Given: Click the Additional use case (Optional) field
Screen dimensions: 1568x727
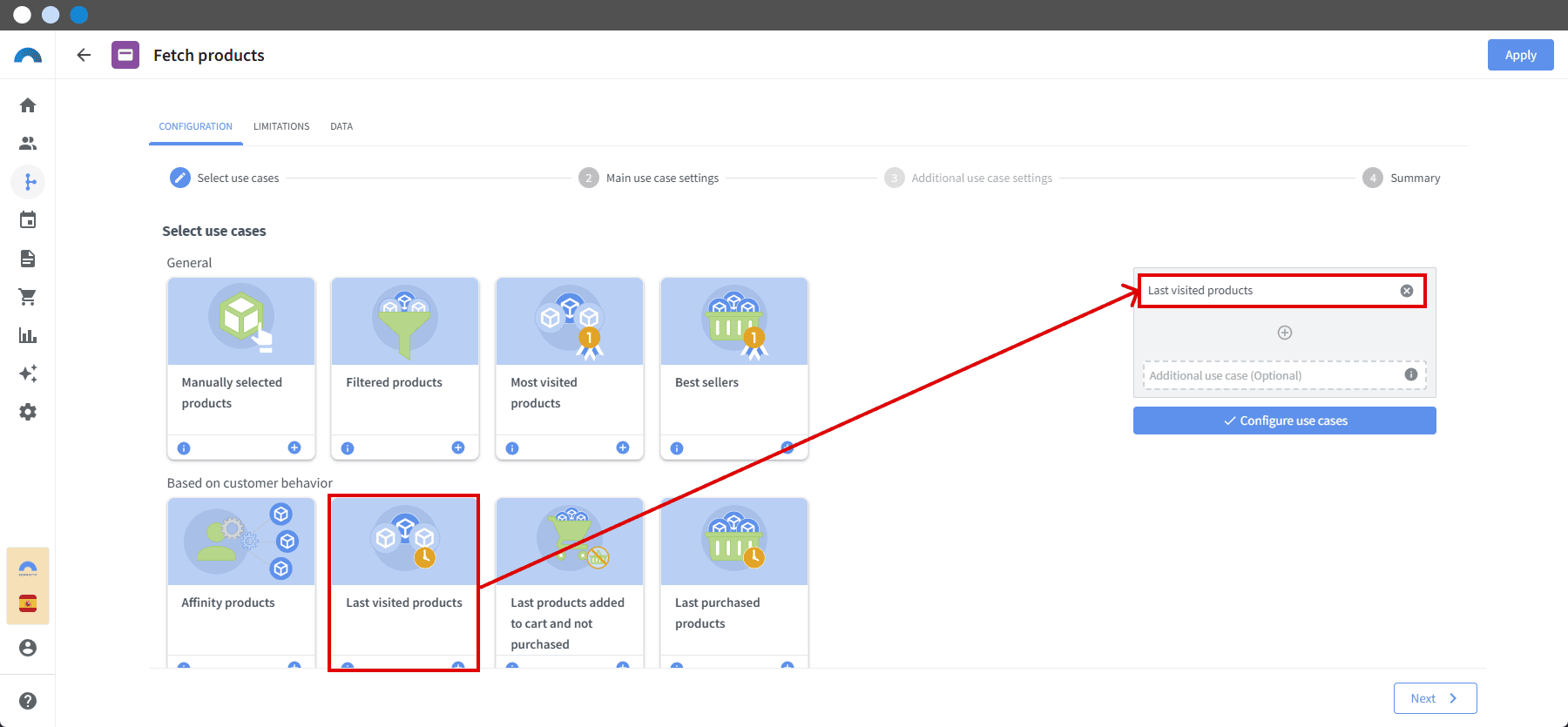Looking at the screenshot, I should [x=1285, y=375].
